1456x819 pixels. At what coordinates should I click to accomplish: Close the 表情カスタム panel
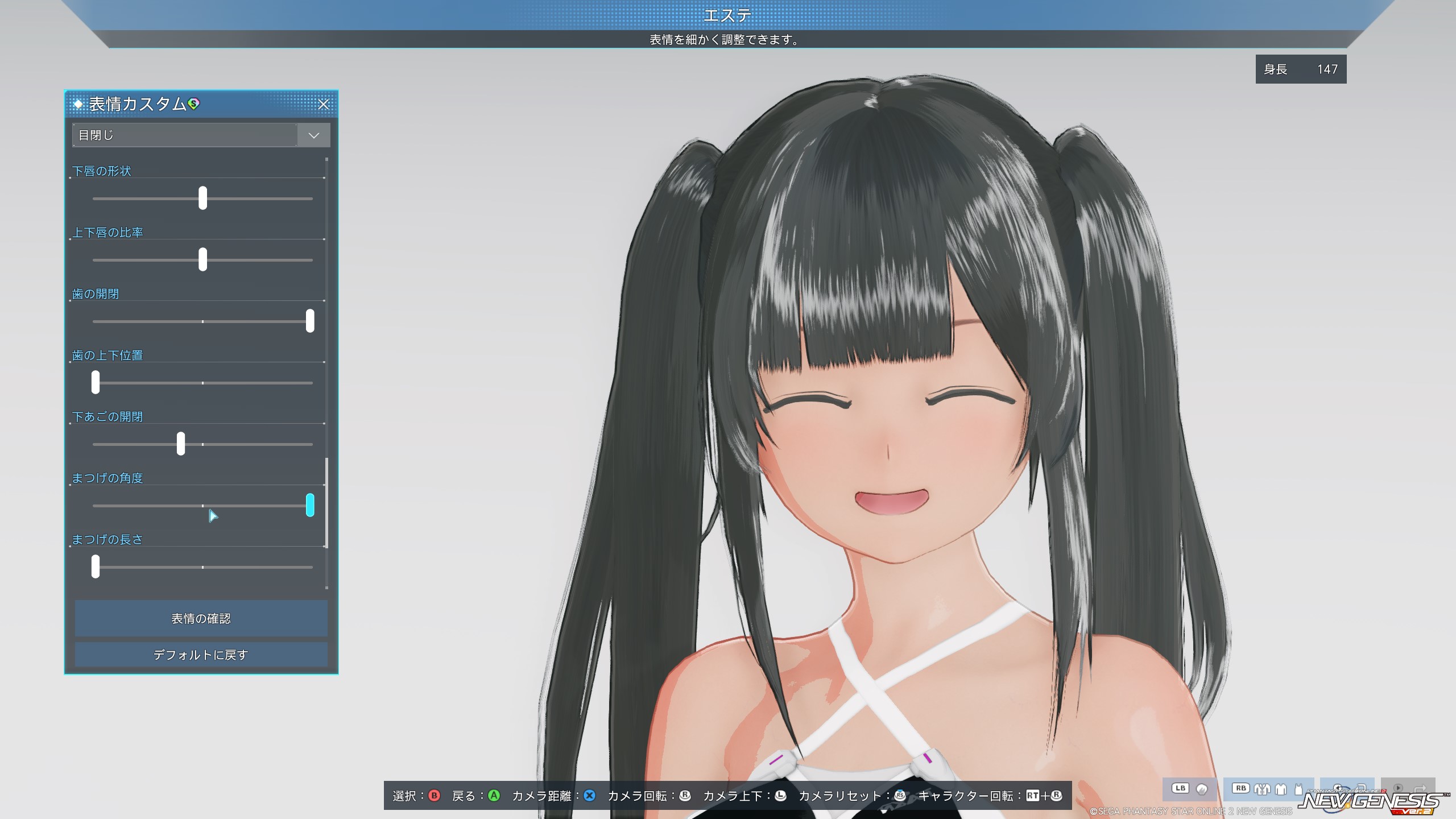(x=324, y=104)
